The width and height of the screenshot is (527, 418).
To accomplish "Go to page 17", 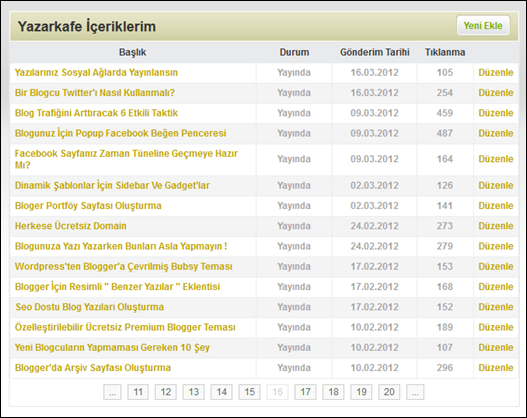I will tap(305, 392).
